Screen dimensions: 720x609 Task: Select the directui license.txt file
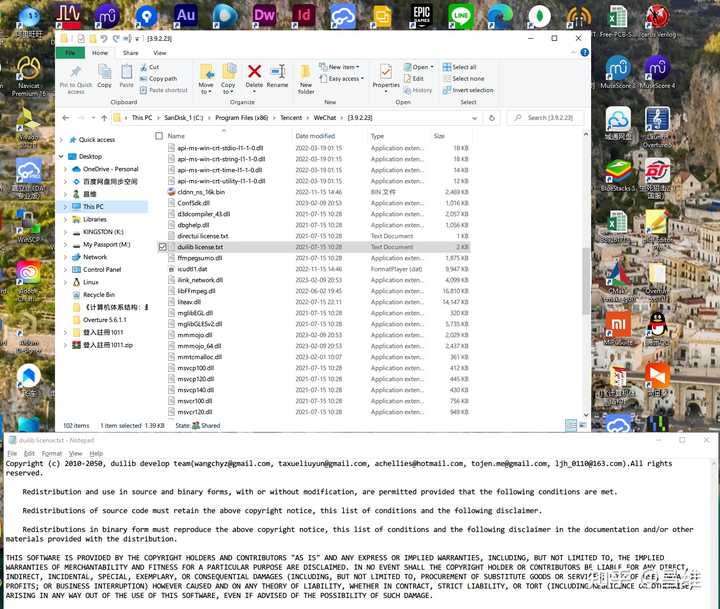click(202, 236)
